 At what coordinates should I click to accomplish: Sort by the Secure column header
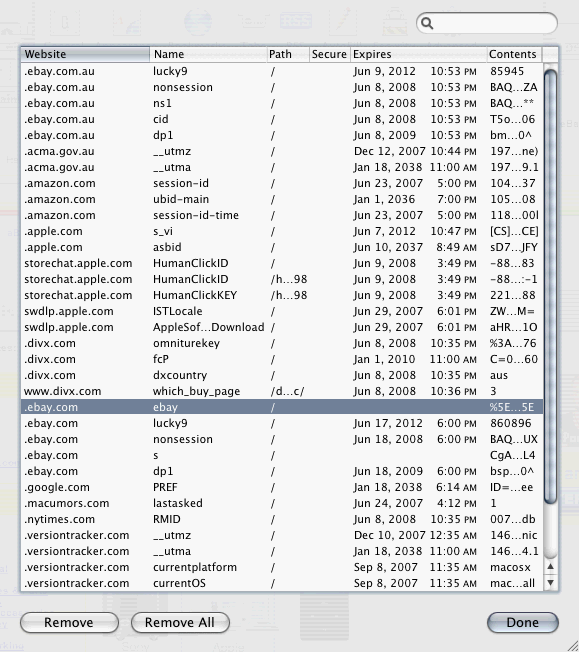[x=329, y=54]
